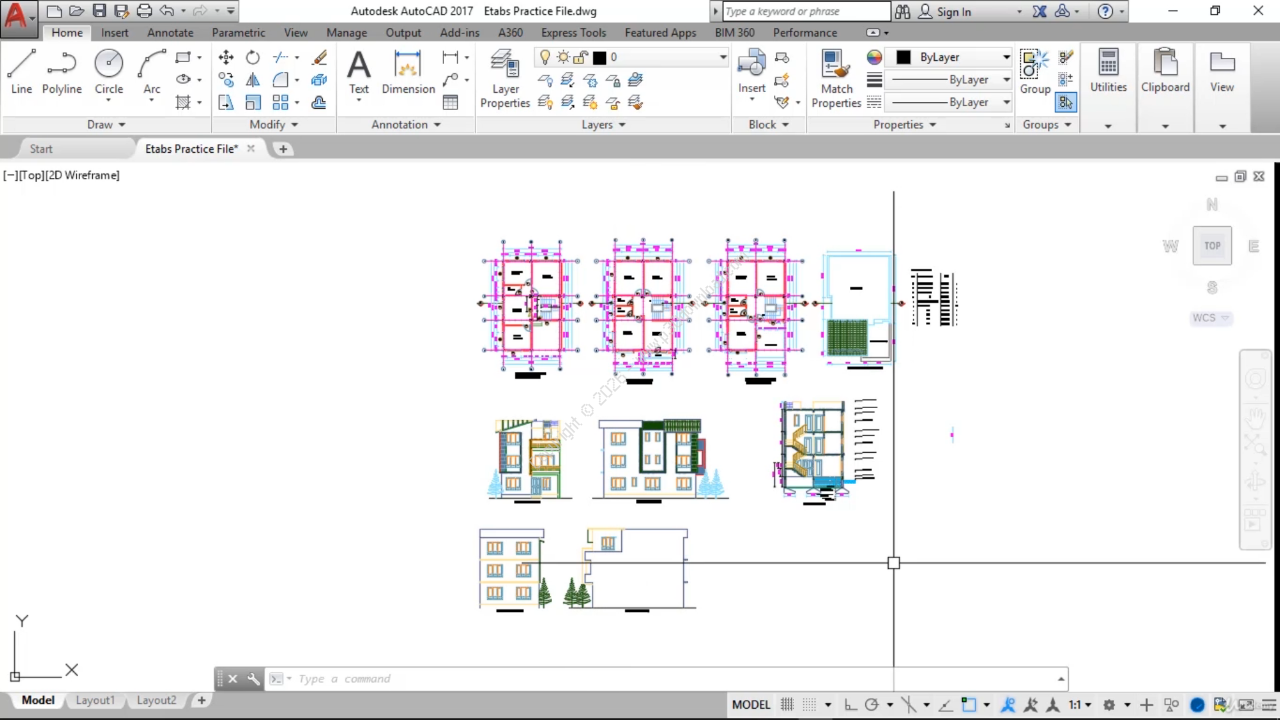The height and width of the screenshot is (720, 1280).
Task: Click the Stretch tool icon
Action: tap(226, 102)
